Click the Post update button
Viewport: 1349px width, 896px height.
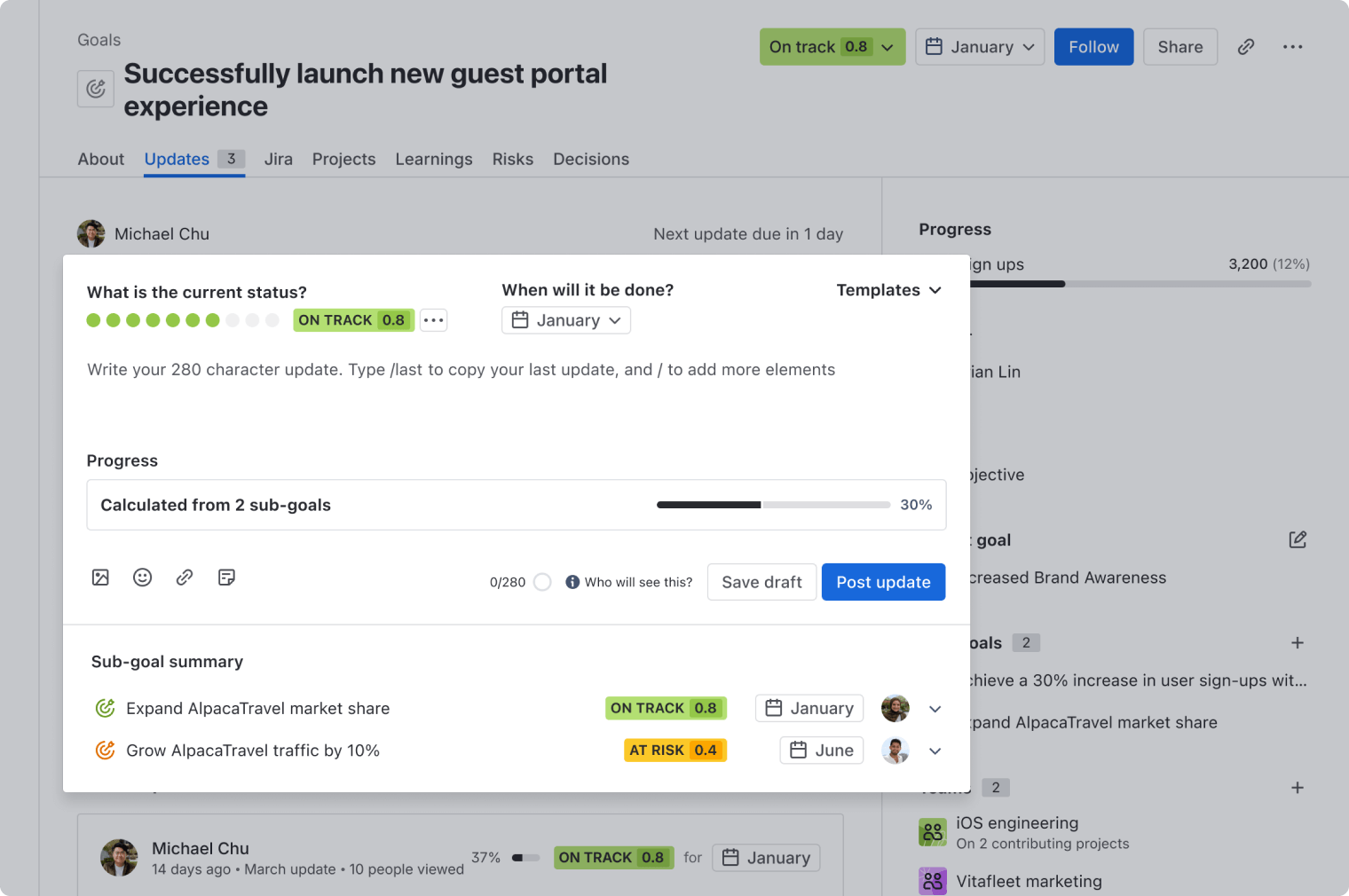click(883, 582)
